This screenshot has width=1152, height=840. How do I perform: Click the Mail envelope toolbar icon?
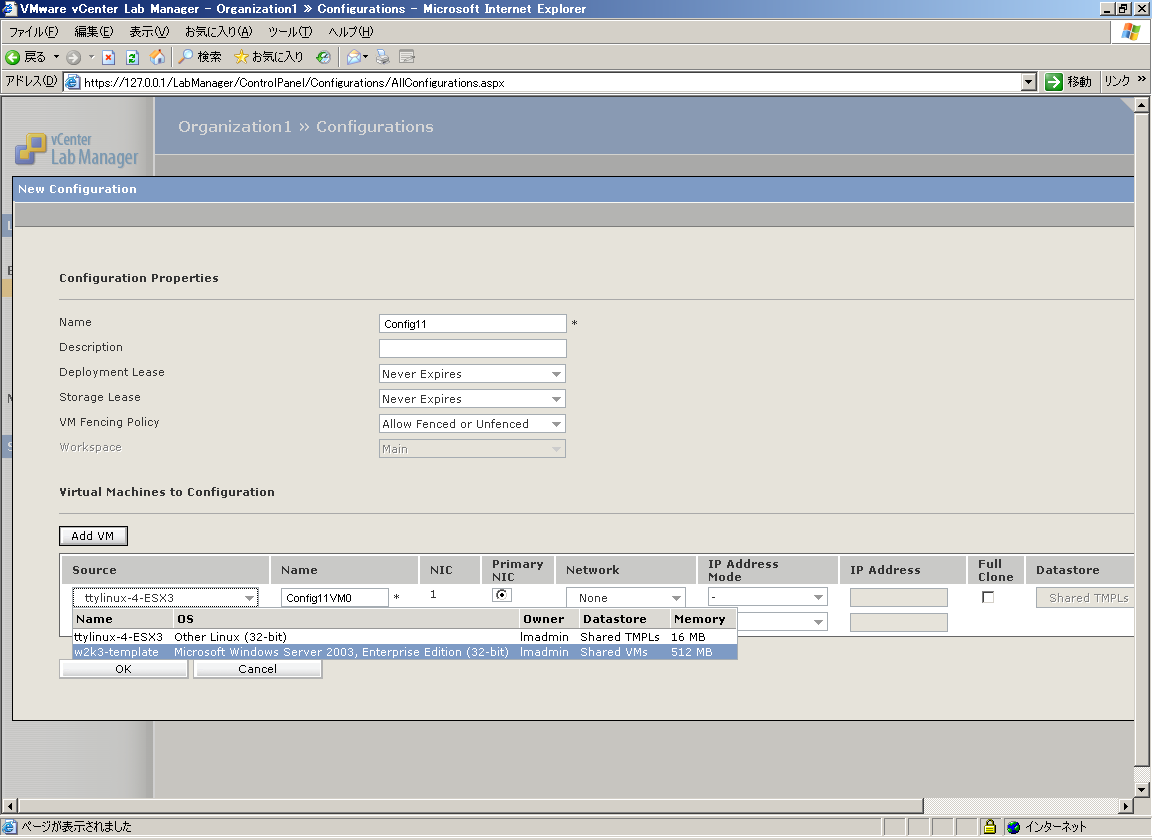353,57
